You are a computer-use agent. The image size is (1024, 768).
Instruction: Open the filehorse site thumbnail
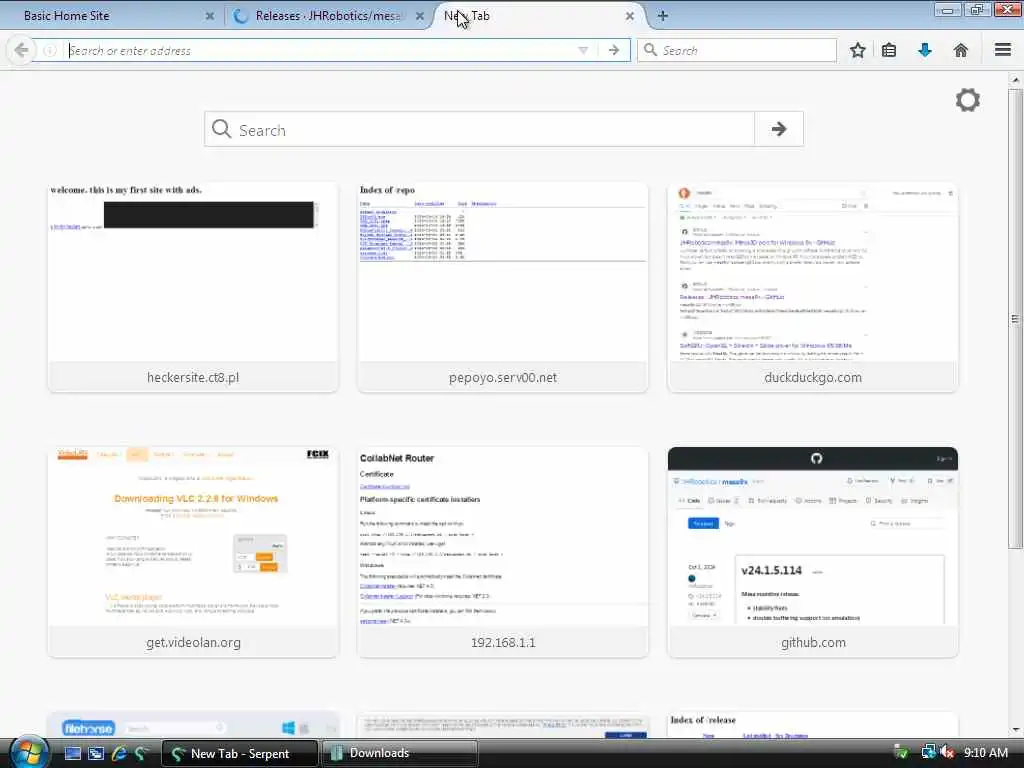193,725
